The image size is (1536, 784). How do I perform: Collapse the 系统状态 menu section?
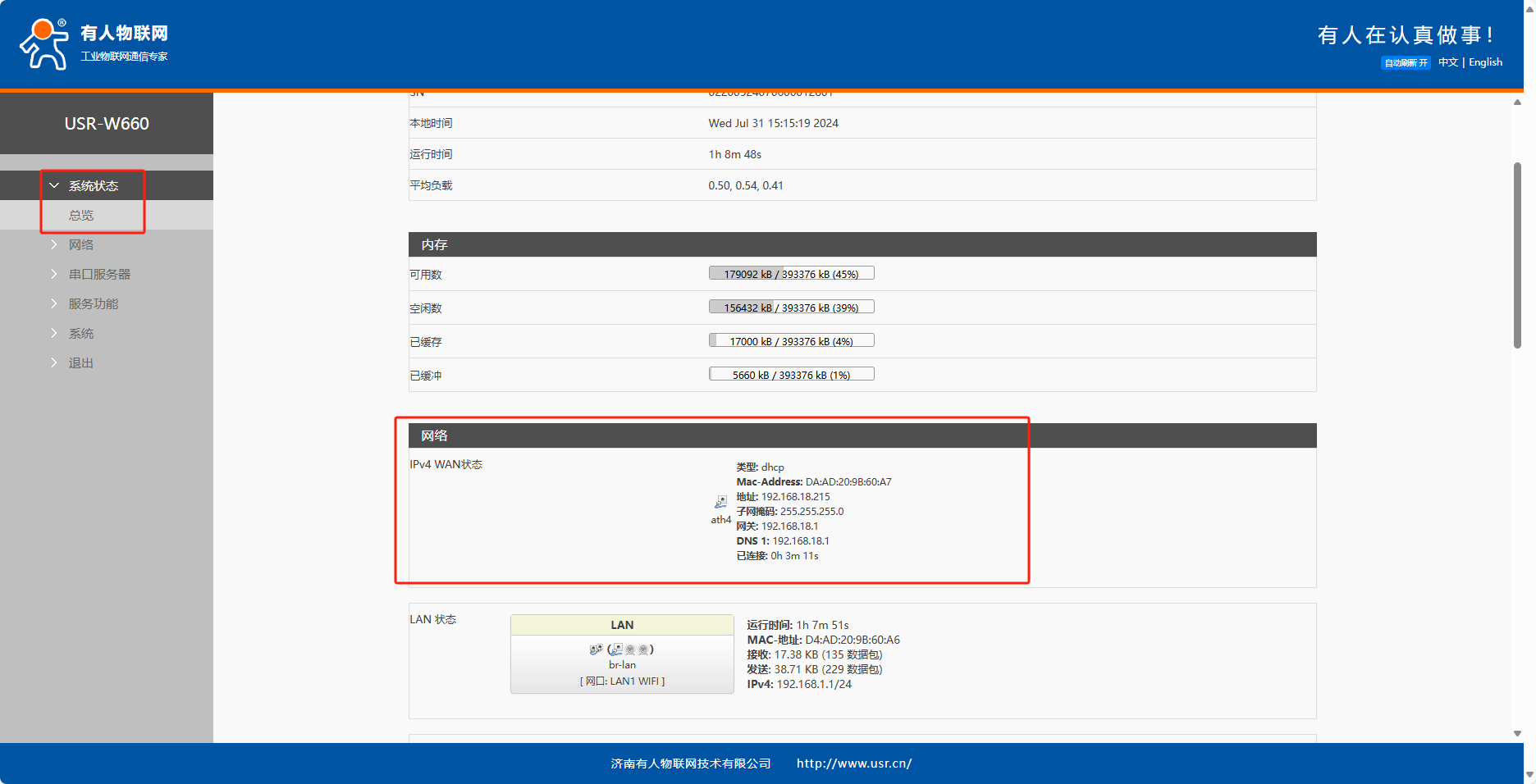click(93, 186)
